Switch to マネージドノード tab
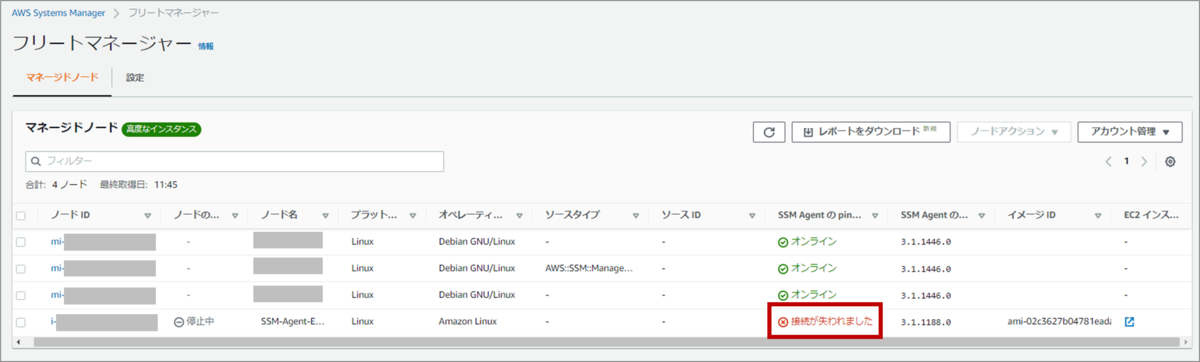The height and width of the screenshot is (362, 1200). [62, 77]
